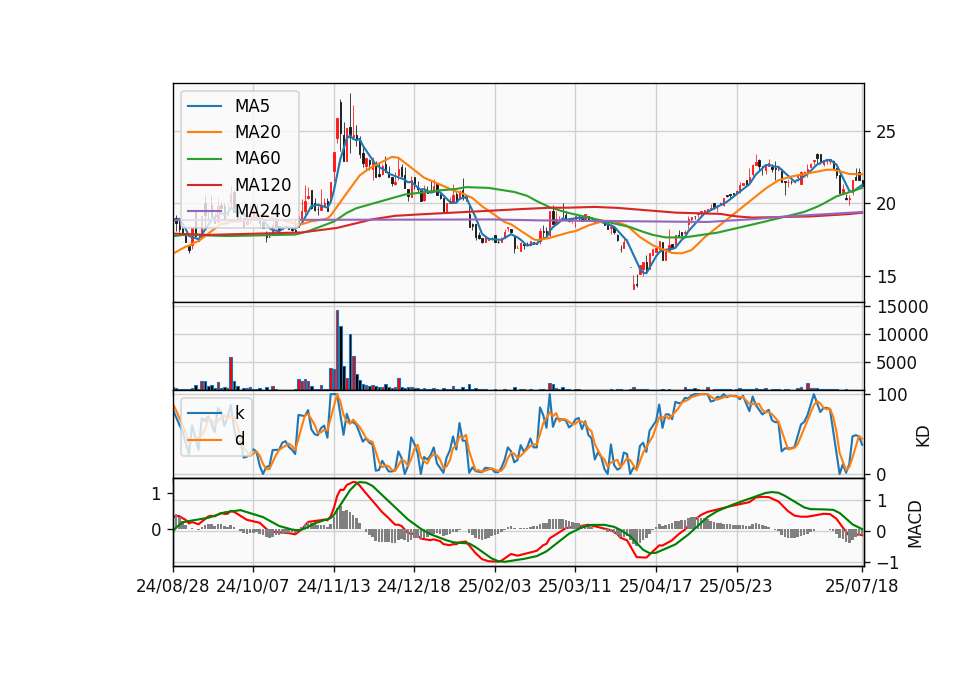Screen dimensions: 960x690
Task: Click the 25/07/18 date axis label
Action: [861, 586]
